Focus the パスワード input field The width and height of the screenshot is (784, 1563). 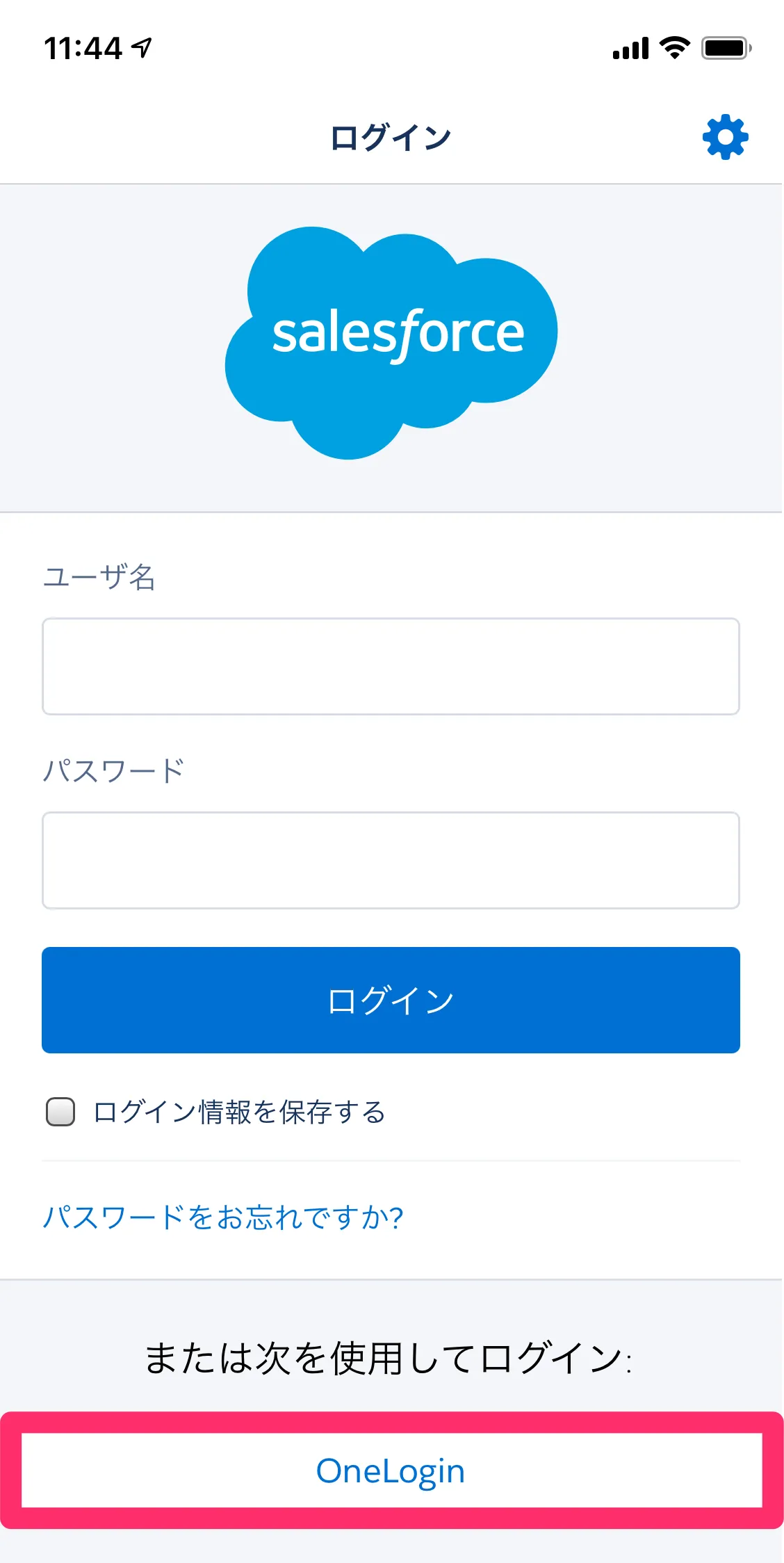[x=391, y=860]
